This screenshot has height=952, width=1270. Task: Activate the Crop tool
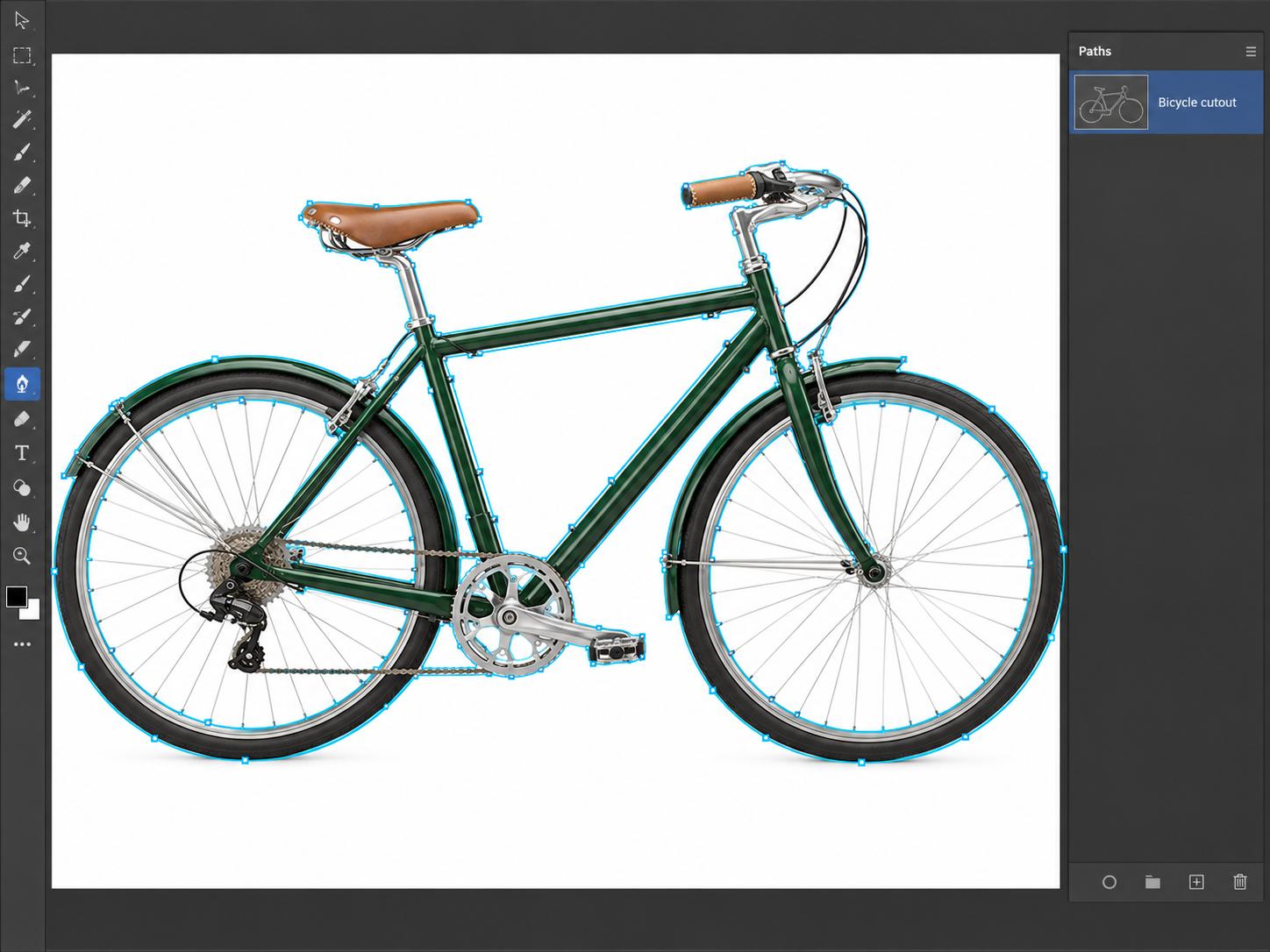pyautogui.click(x=22, y=218)
